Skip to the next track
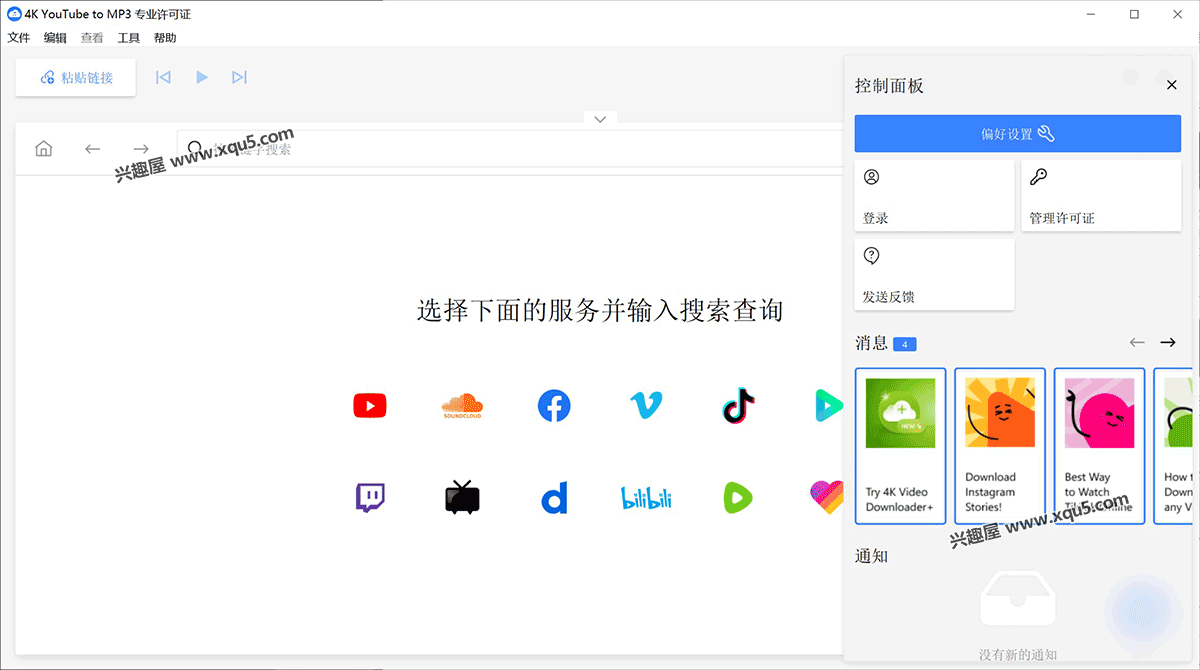 click(239, 77)
